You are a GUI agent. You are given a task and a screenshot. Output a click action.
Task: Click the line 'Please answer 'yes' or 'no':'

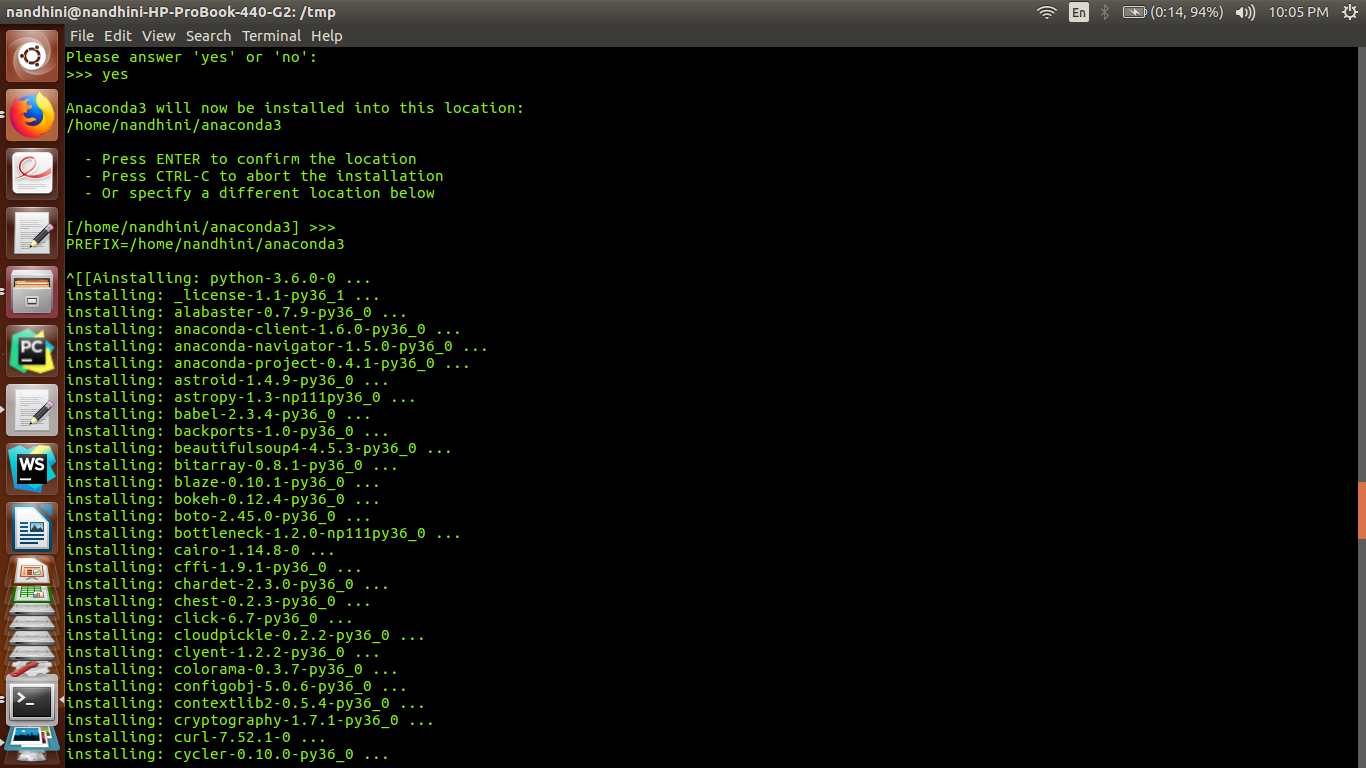[x=191, y=57]
